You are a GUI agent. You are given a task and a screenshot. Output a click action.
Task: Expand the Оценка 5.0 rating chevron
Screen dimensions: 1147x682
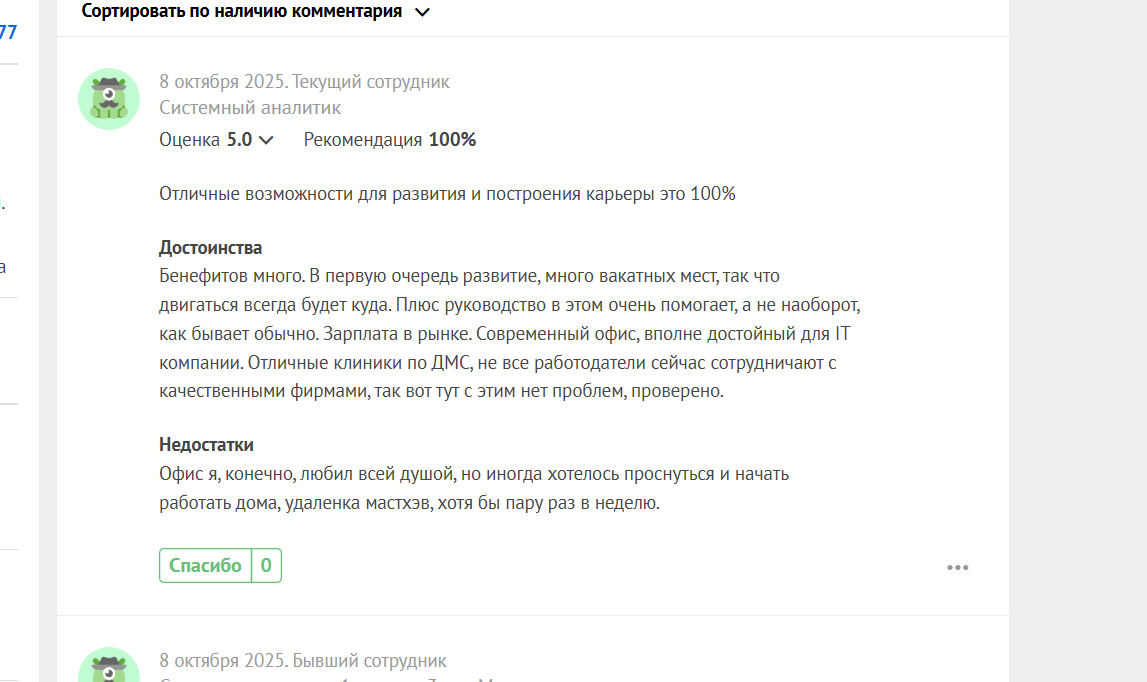[266, 140]
